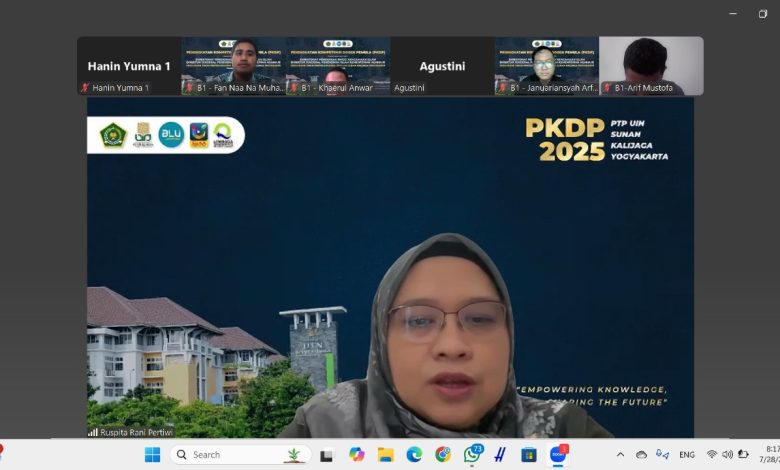780x470 pixels.
Task: Open WhatsApp with unread message badge
Action: [472, 455]
